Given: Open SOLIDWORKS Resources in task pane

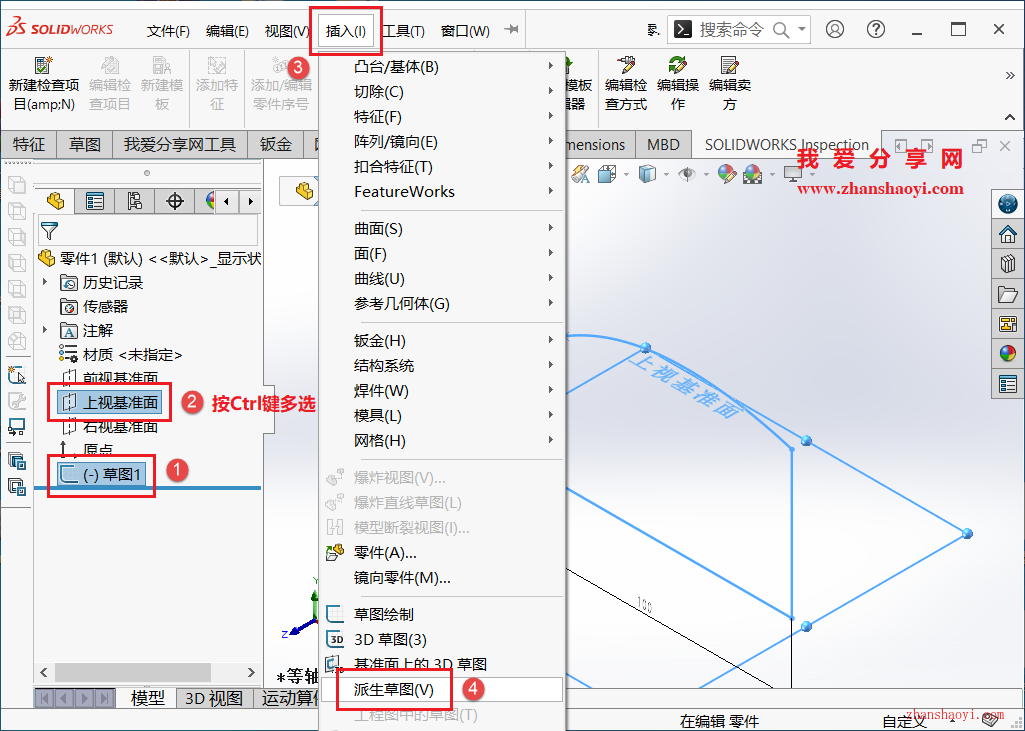Looking at the screenshot, I should (x=1008, y=234).
